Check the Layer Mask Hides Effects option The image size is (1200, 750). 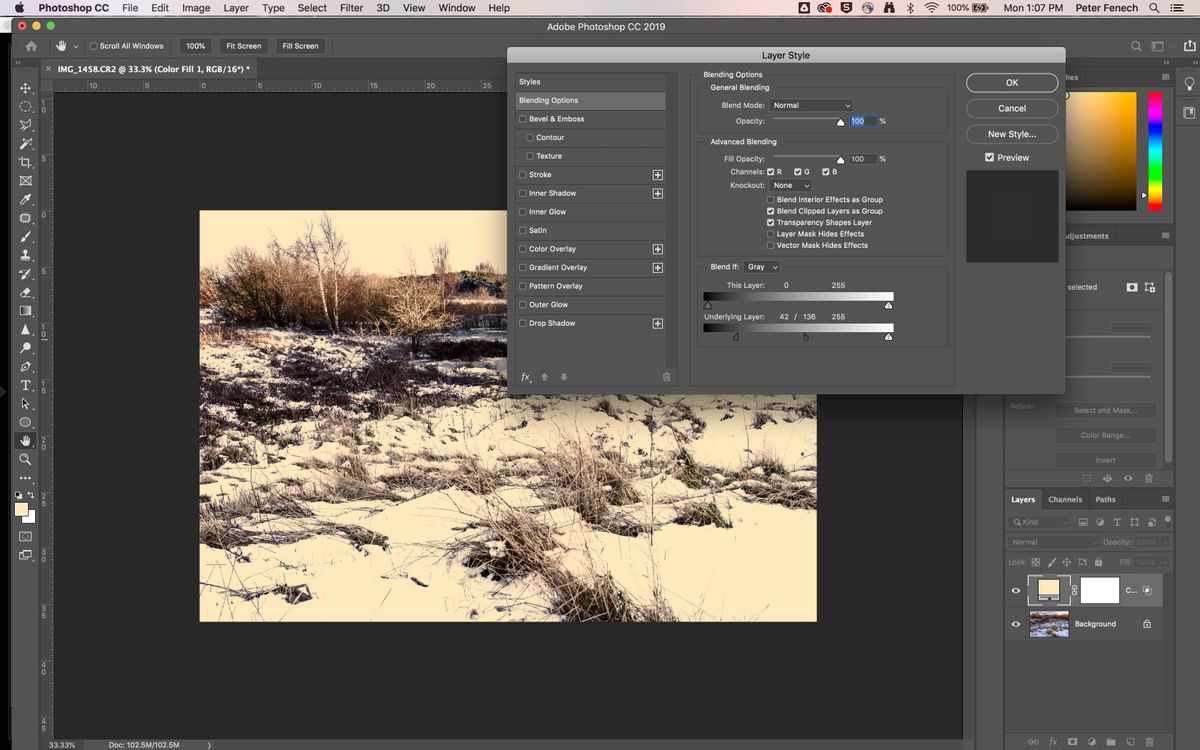[x=770, y=233]
